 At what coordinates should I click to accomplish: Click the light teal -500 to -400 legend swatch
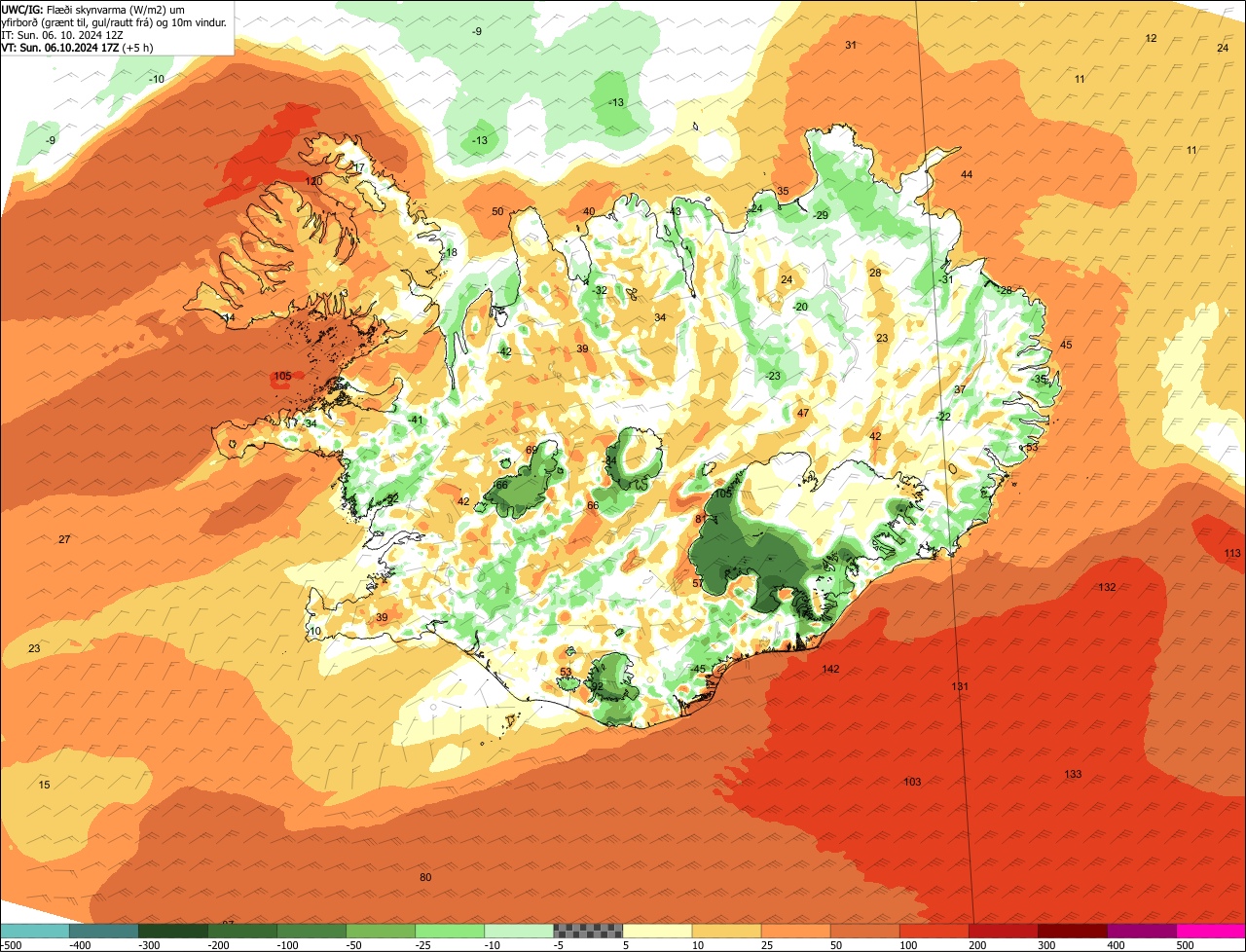click(x=35, y=931)
